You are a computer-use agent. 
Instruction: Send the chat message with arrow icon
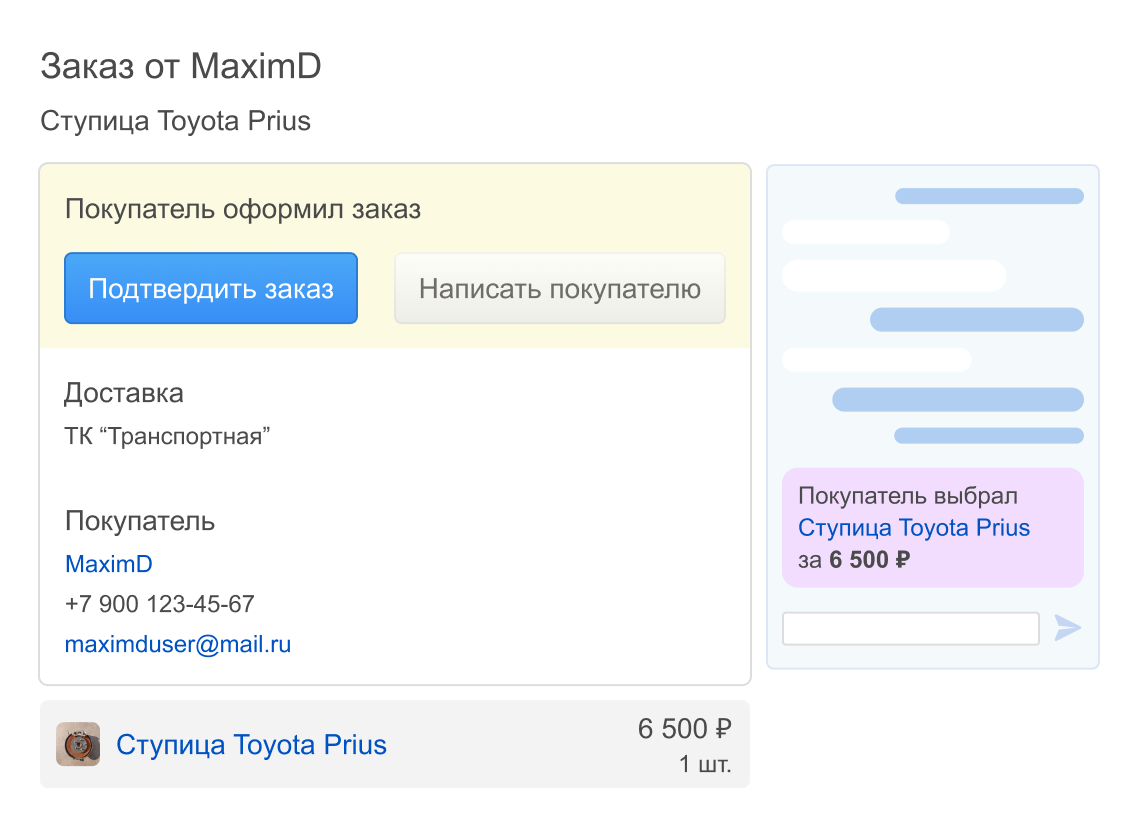point(1067,628)
